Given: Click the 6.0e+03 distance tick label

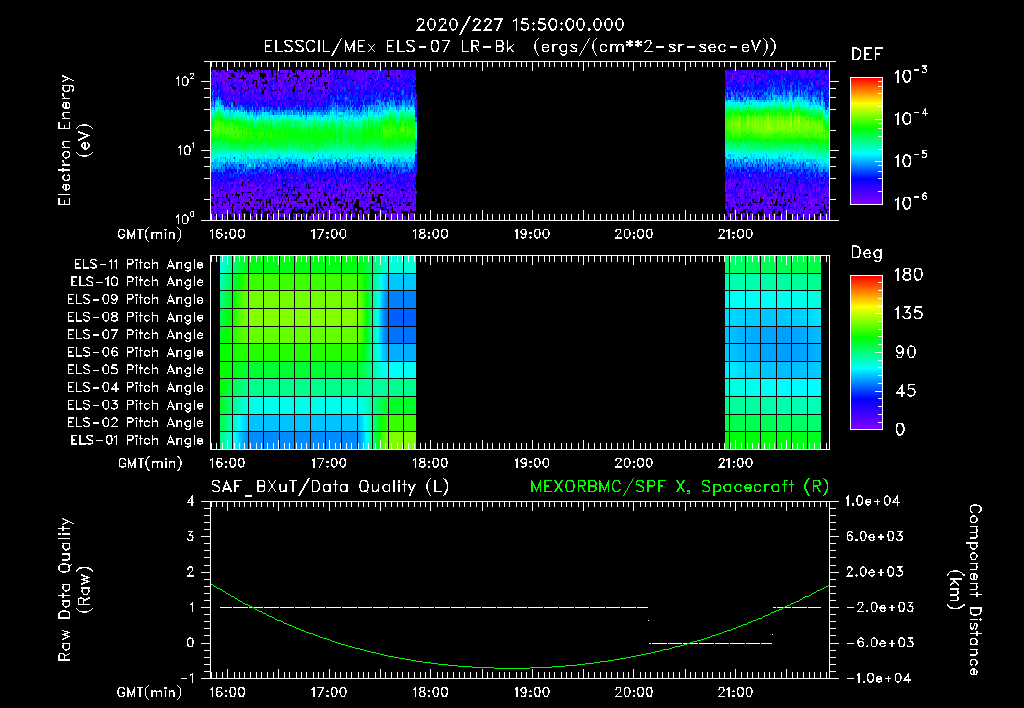Looking at the screenshot, I should click(x=874, y=536).
